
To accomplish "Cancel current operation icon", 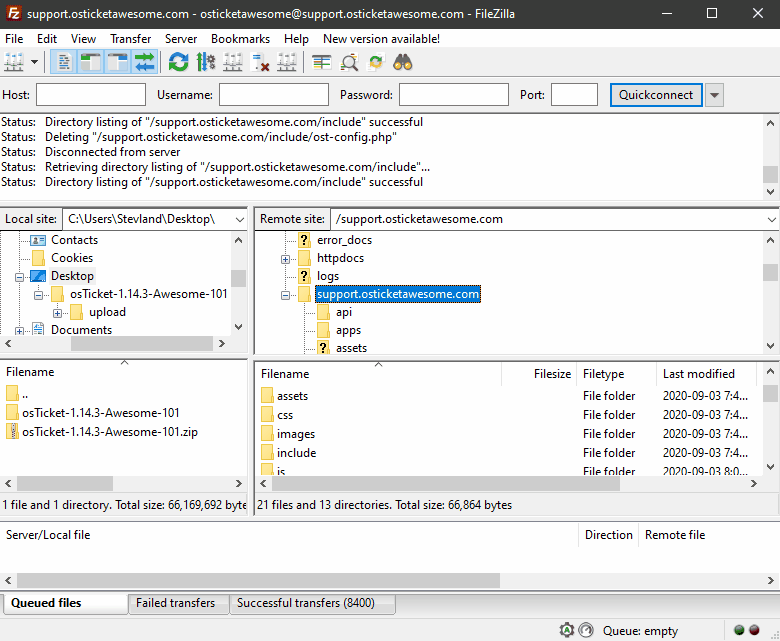I will tap(232, 63).
